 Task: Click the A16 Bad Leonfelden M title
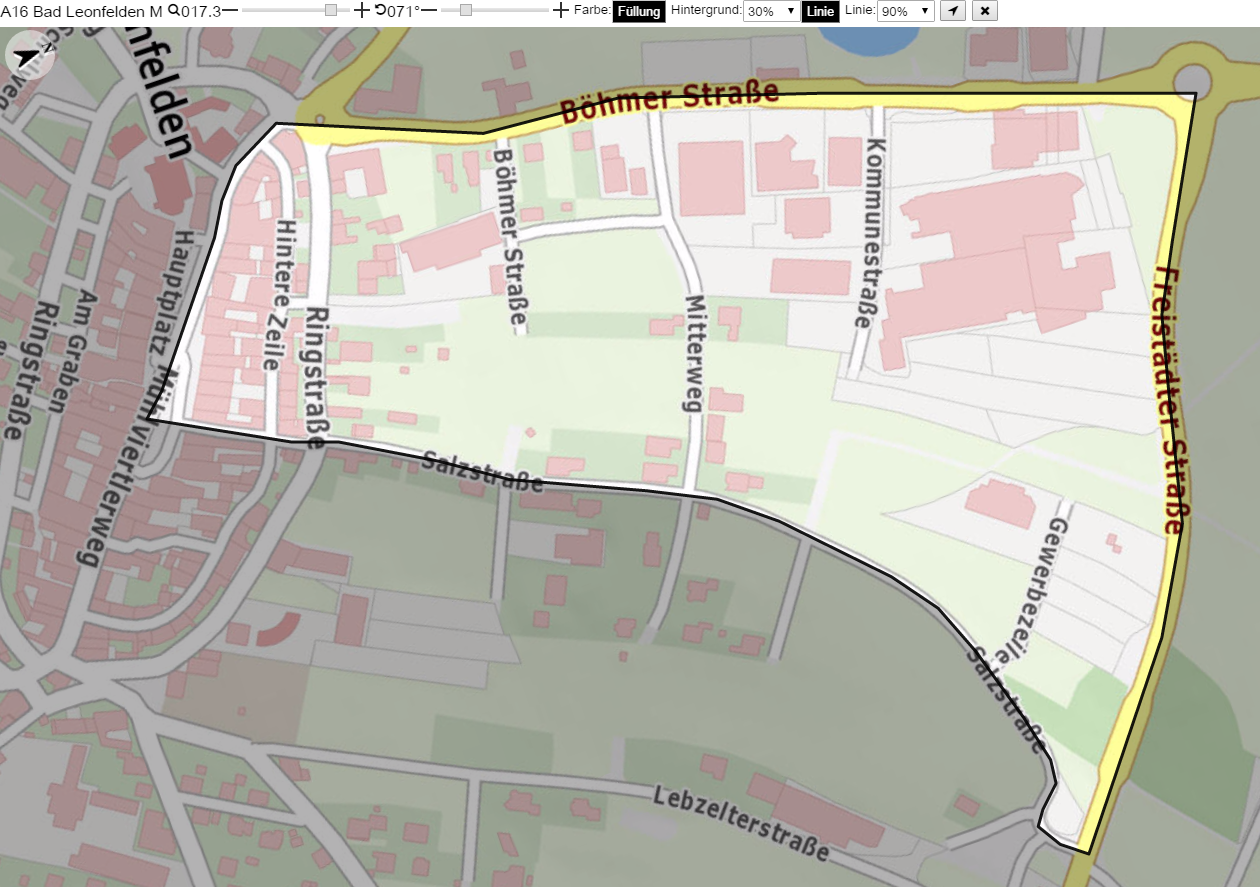pos(81,11)
